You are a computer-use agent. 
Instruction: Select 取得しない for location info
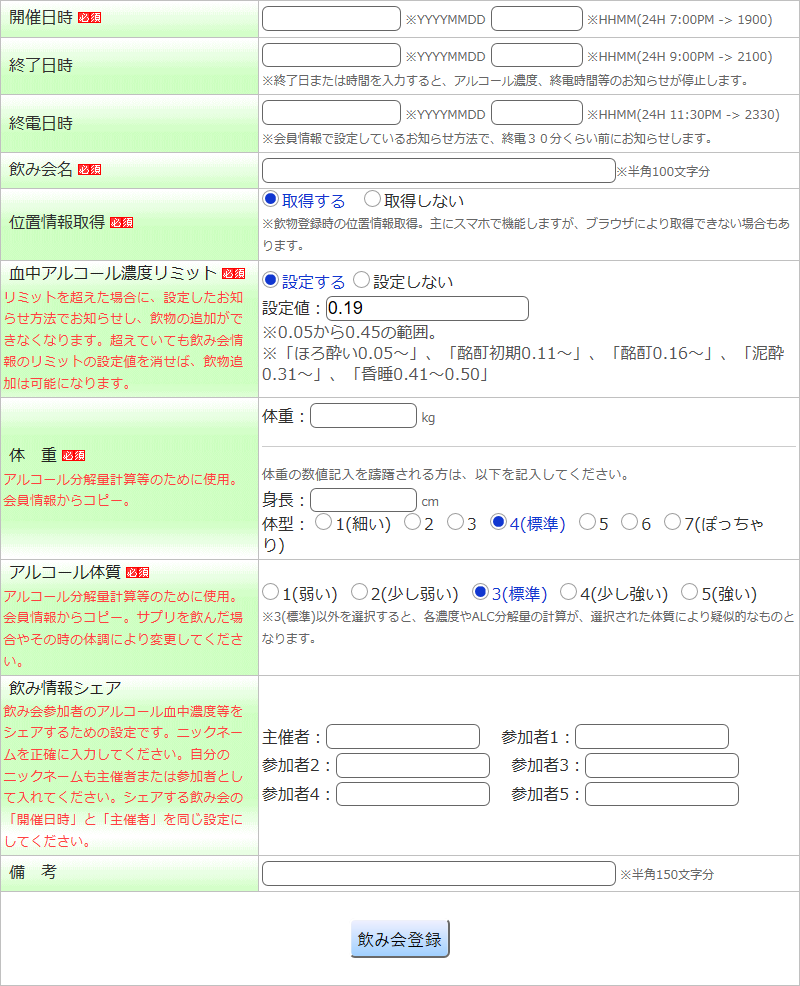click(373, 200)
